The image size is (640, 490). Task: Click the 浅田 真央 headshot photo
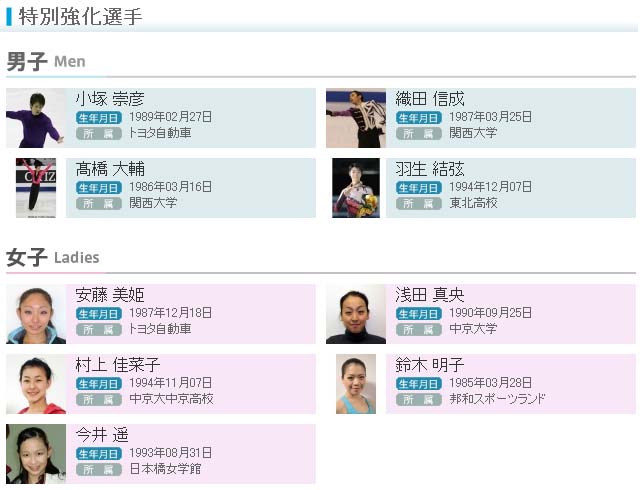click(x=355, y=314)
